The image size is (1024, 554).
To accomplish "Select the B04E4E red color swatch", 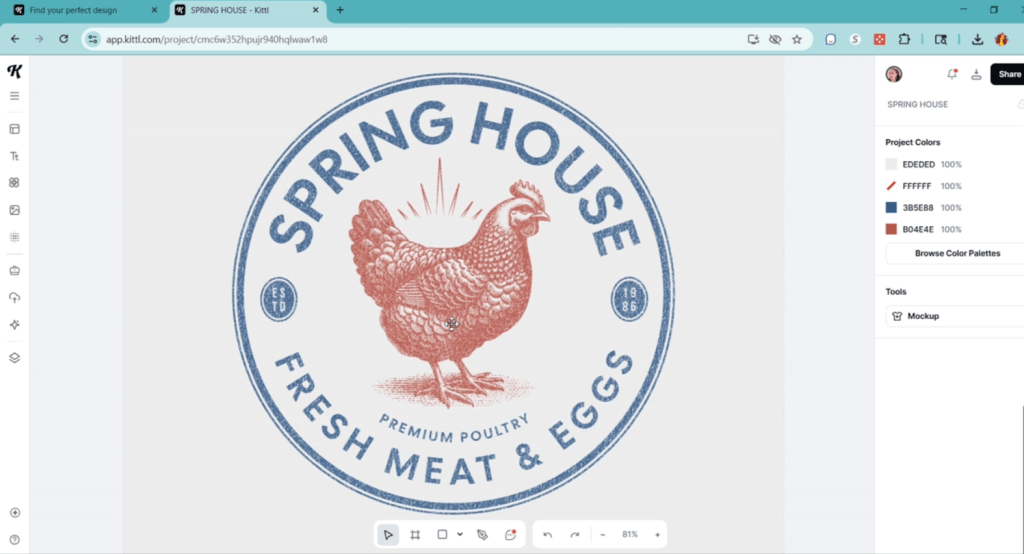I will 891,229.
